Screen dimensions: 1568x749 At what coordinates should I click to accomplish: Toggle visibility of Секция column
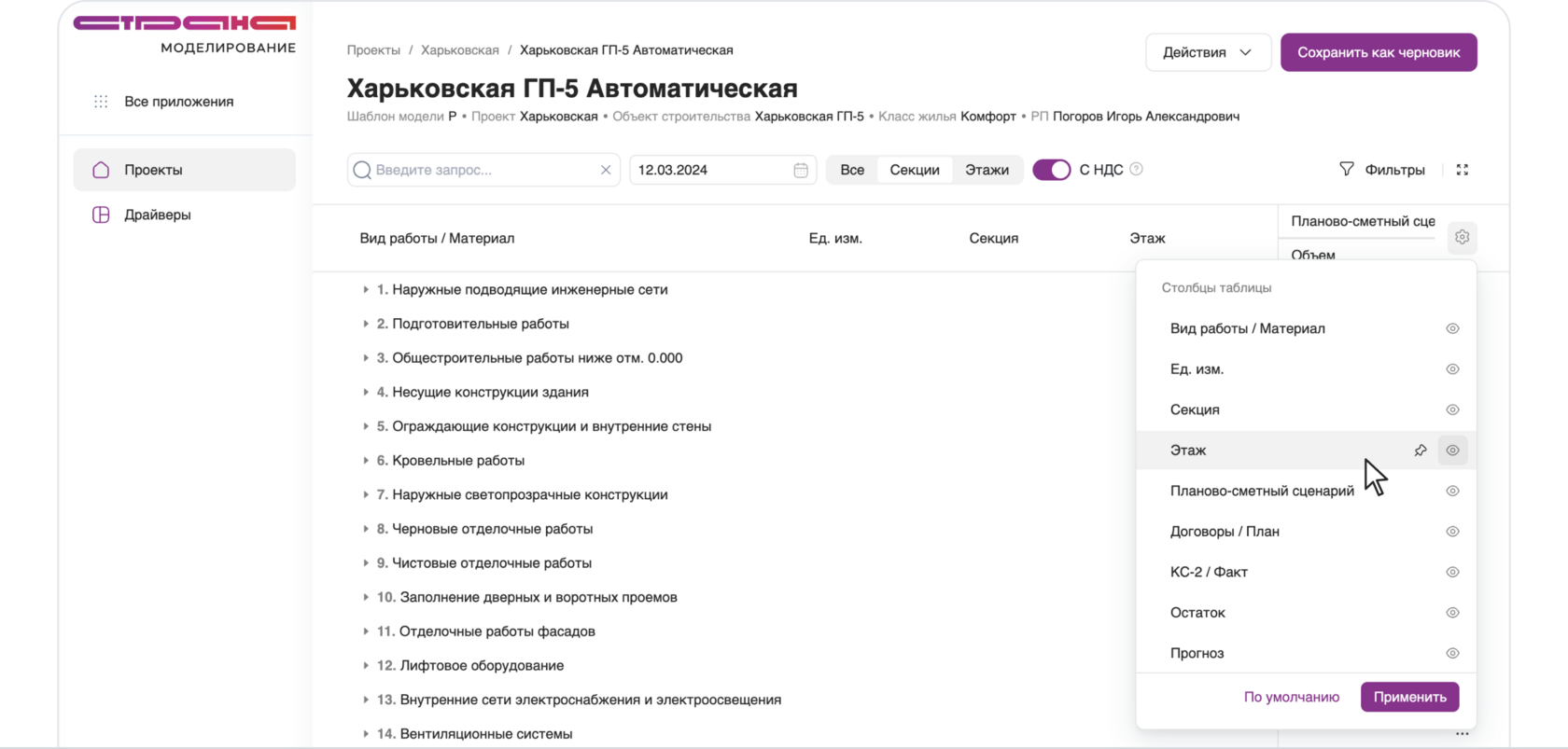click(x=1452, y=409)
